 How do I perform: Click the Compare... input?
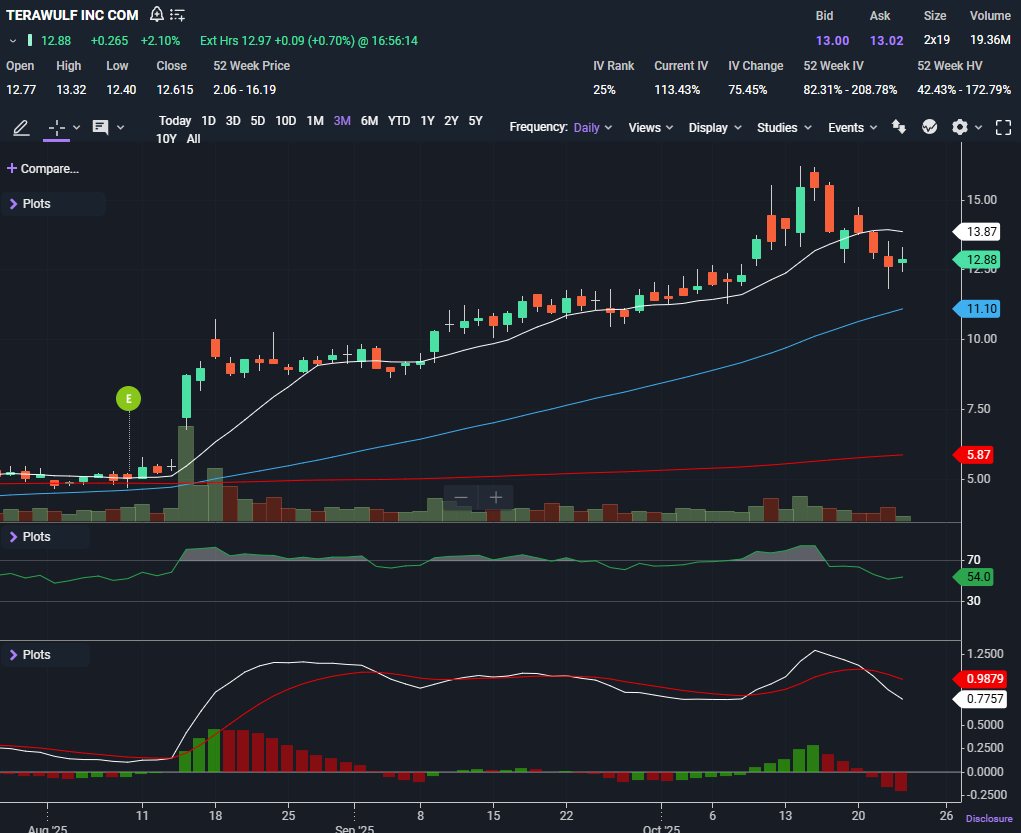click(49, 169)
